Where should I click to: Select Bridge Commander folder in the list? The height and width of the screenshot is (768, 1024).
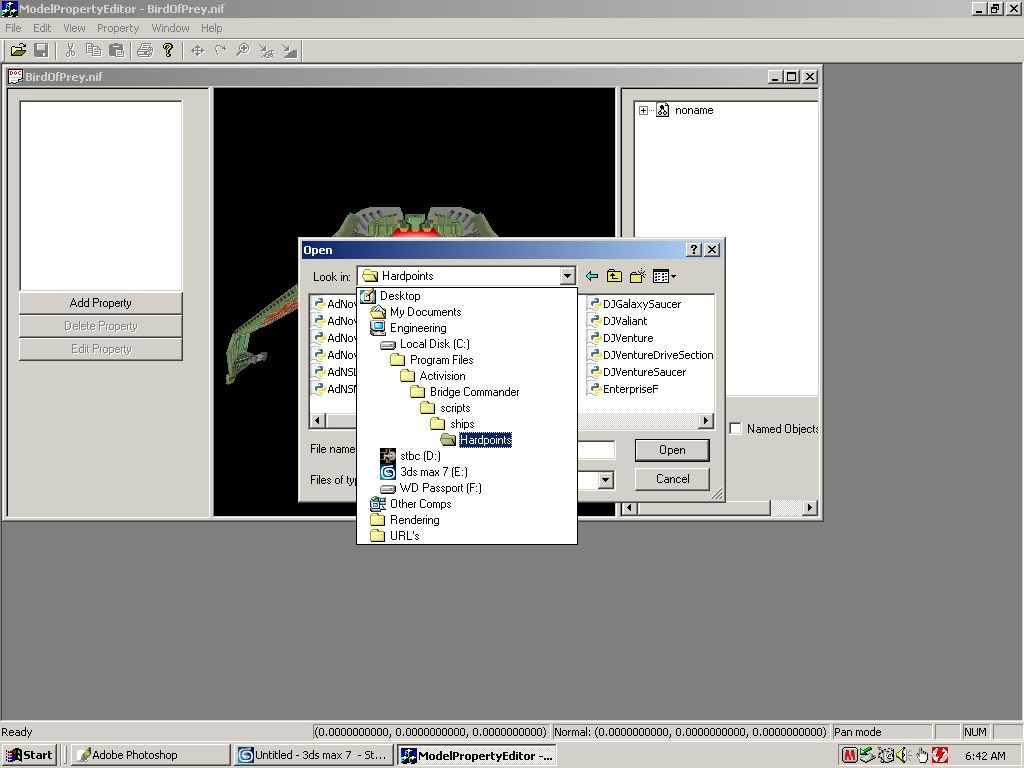tap(474, 392)
